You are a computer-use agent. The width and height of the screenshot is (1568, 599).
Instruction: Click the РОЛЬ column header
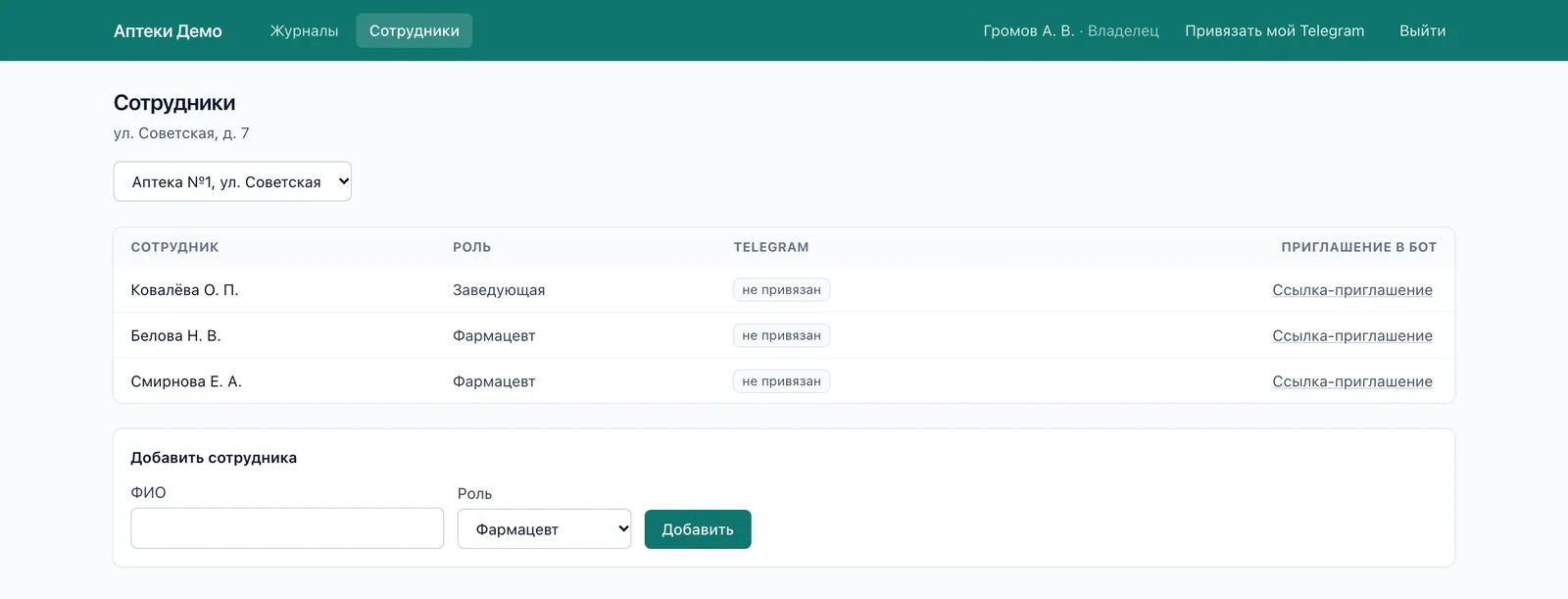[471, 247]
